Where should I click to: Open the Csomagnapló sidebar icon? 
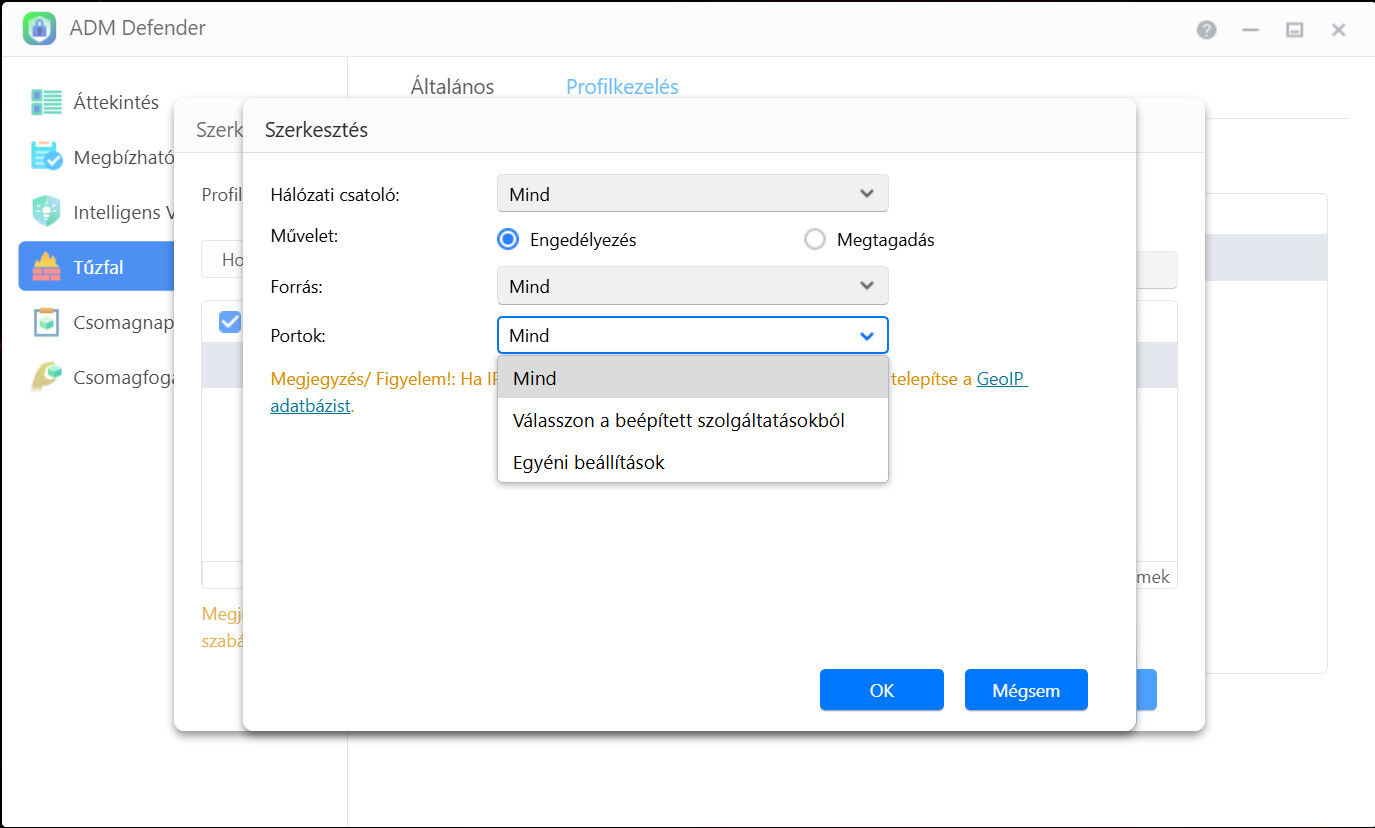click(x=46, y=322)
